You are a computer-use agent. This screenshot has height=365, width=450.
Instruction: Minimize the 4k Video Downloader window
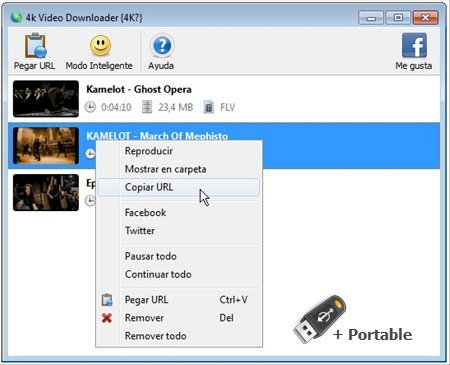371,18
